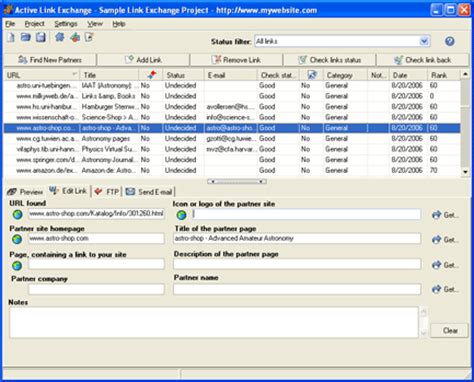Open the View menu
Image resolution: width=474 pixels, height=382 pixels.
(95, 24)
